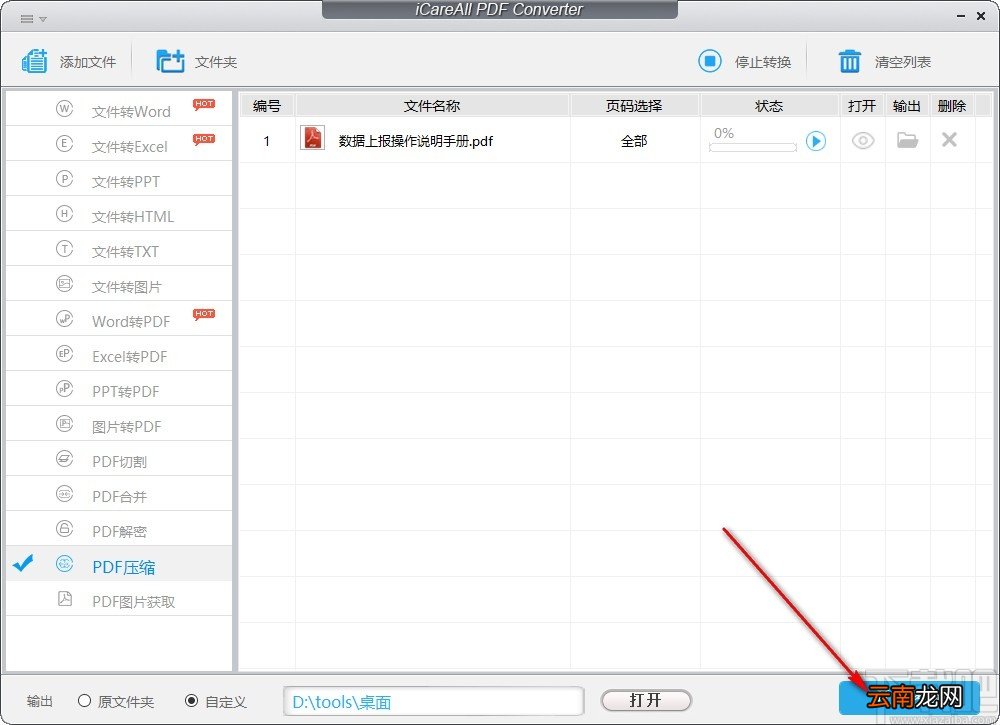
Task: Minimize the iCareAll PDF Converter window
Action: tap(960, 17)
